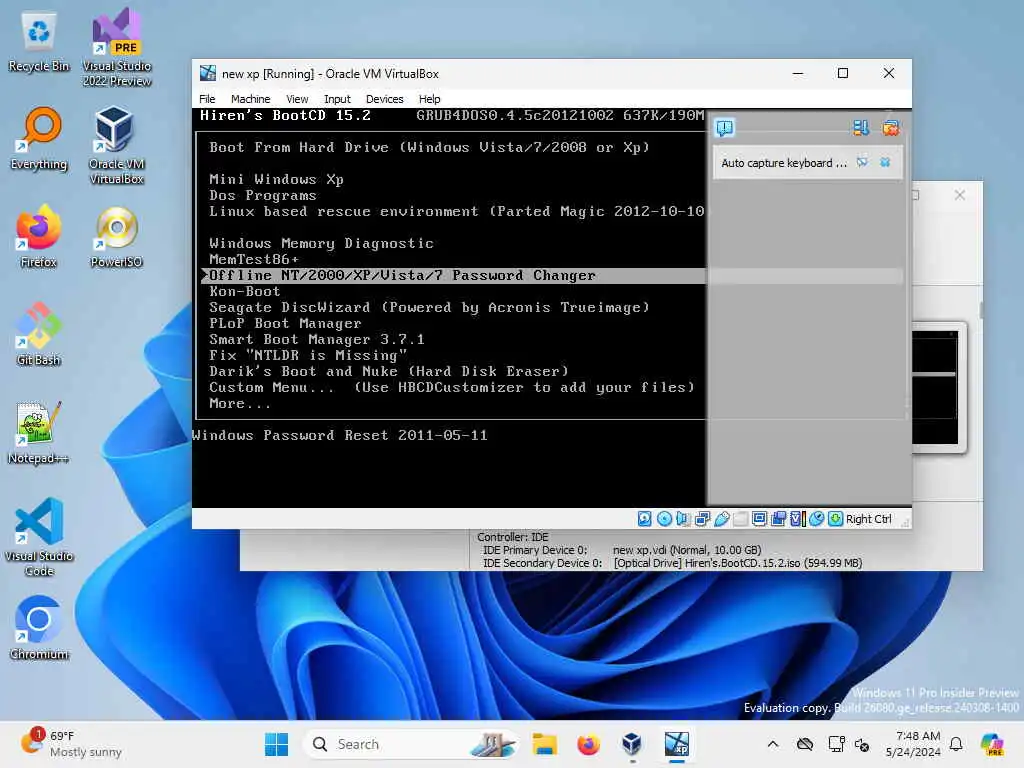The width and height of the screenshot is (1024, 768).
Task: Click the display settings indicator
Action: point(760,519)
